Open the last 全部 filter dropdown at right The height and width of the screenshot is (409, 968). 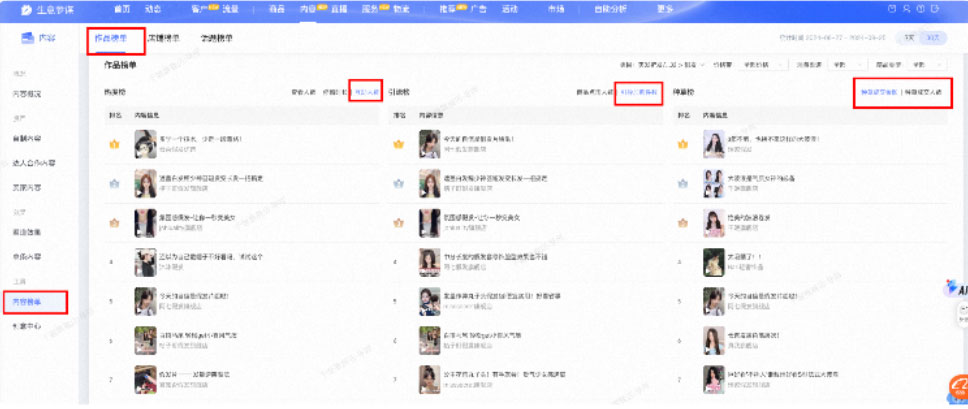point(928,65)
